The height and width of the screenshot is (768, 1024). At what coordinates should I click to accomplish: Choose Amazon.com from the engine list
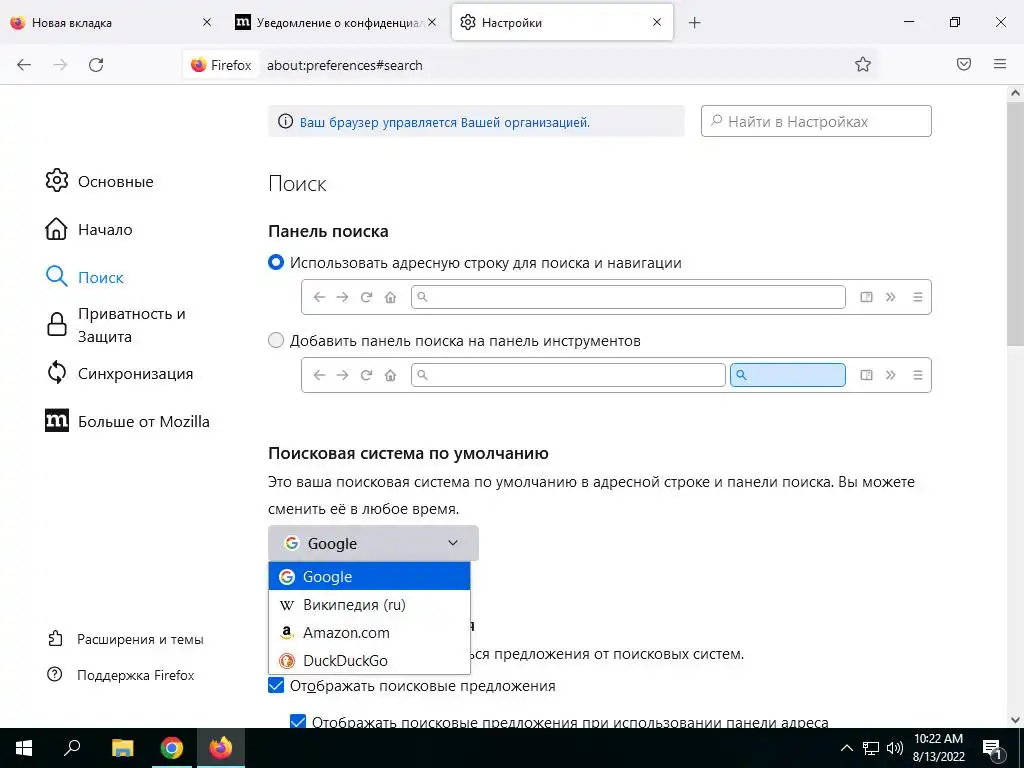click(x=369, y=632)
